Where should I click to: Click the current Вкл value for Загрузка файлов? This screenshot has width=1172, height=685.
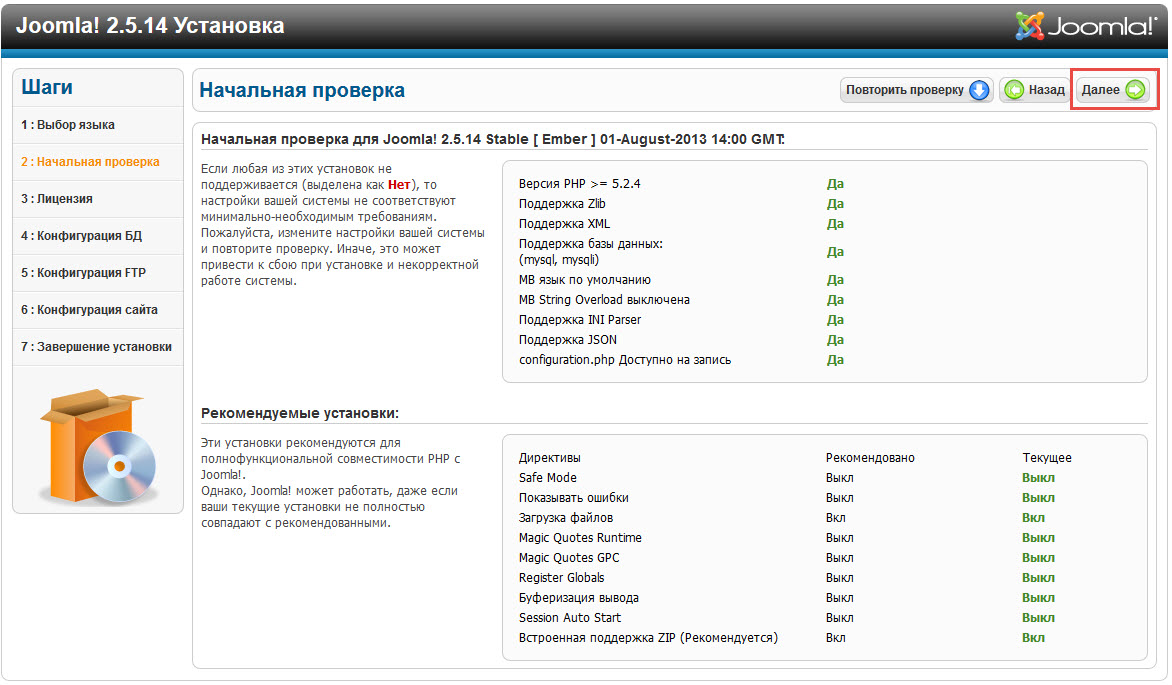1033,518
